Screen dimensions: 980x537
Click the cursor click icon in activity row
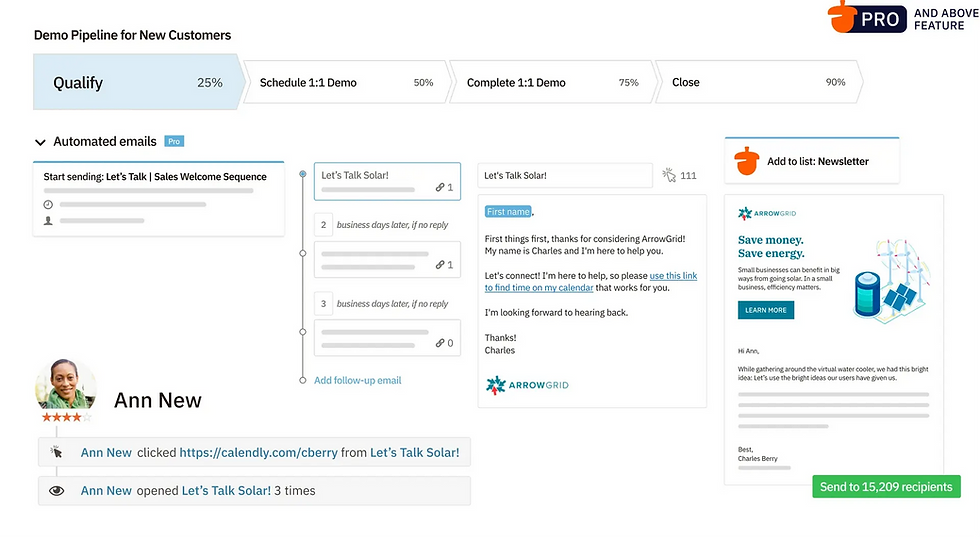(56, 452)
